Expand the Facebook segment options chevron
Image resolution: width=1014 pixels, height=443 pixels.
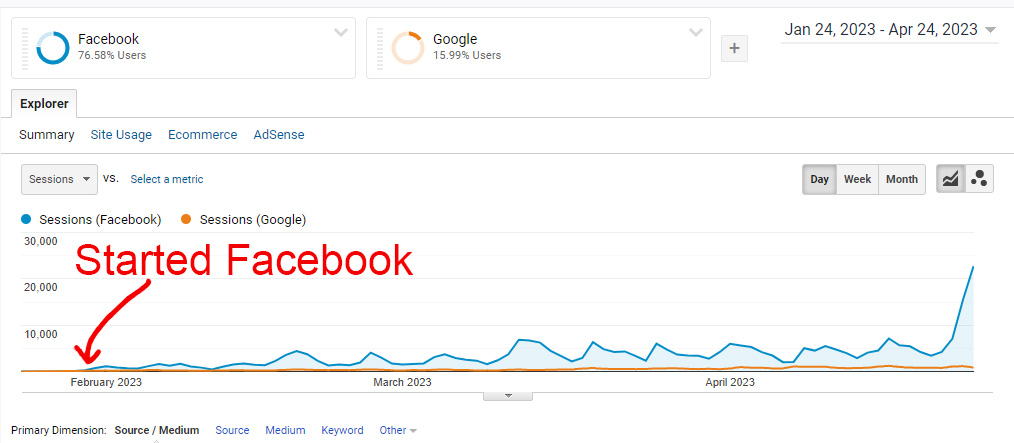[x=341, y=32]
